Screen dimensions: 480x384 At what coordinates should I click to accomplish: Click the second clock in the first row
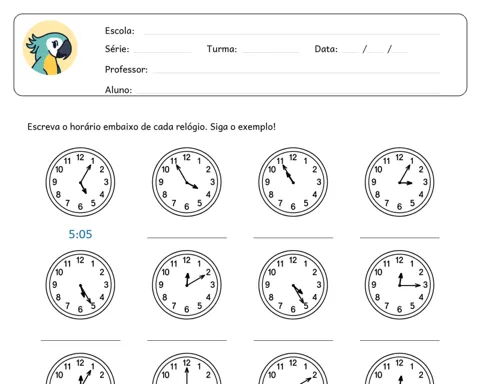(x=187, y=182)
